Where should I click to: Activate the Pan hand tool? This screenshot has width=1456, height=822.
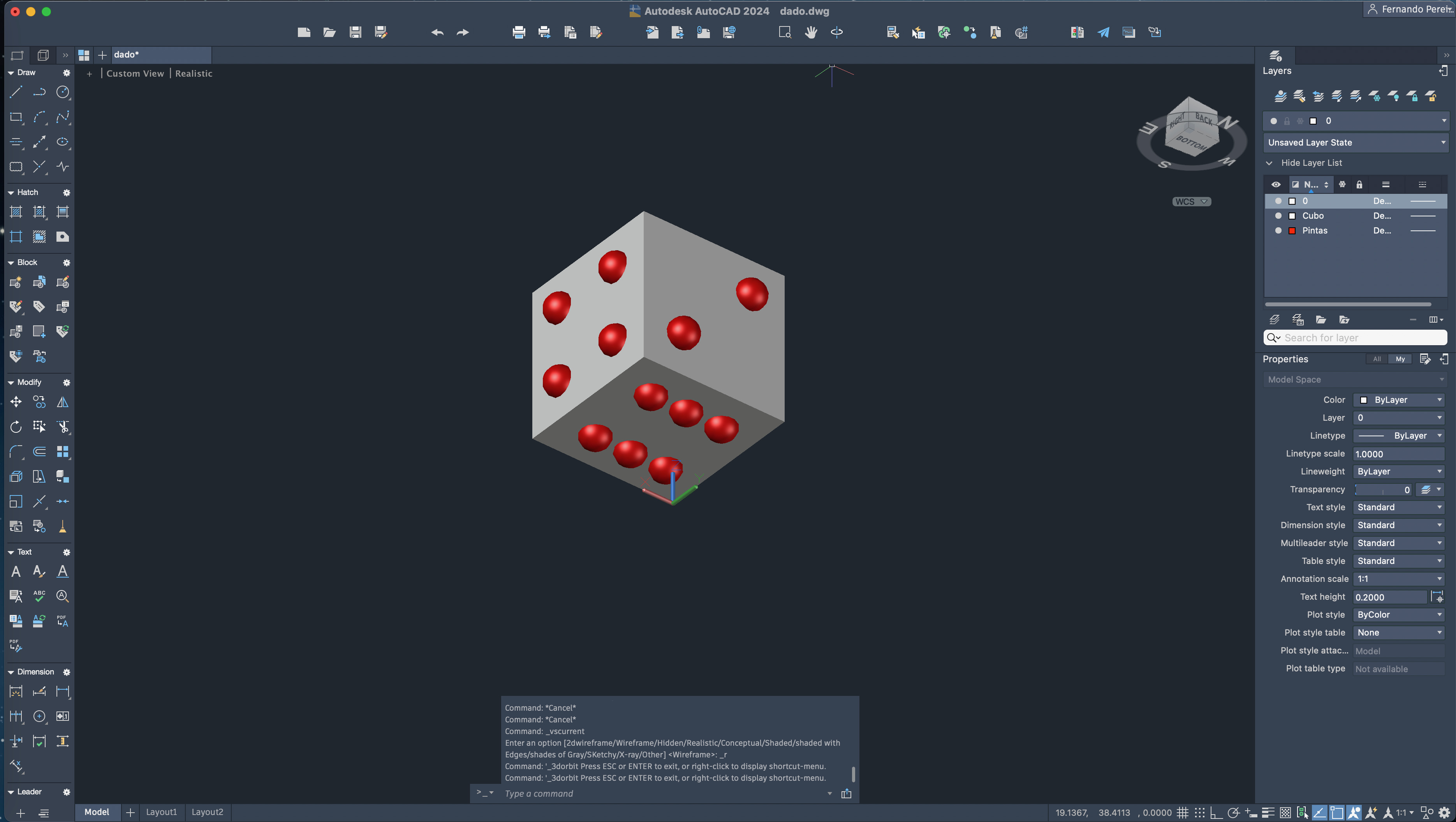[811, 32]
